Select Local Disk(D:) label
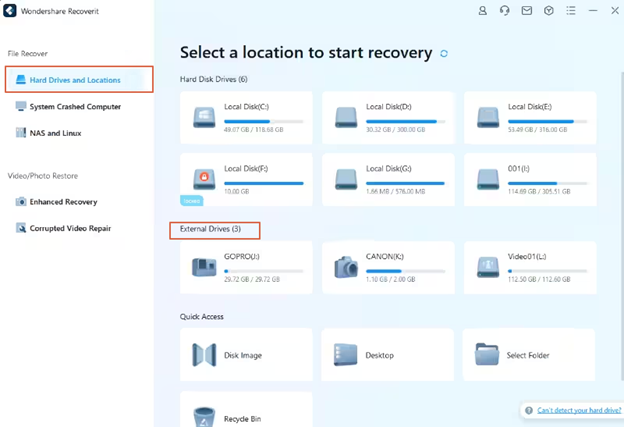624x427 pixels. (389, 107)
